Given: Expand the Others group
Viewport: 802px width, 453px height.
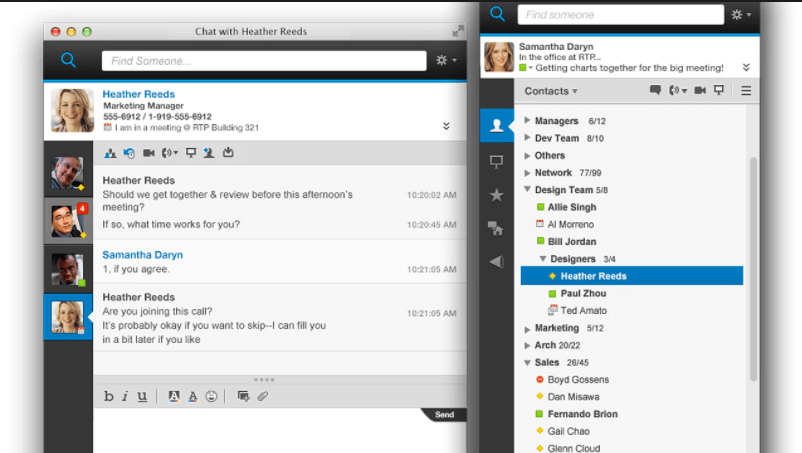Looking at the screenshot, I should pos(527,155).
